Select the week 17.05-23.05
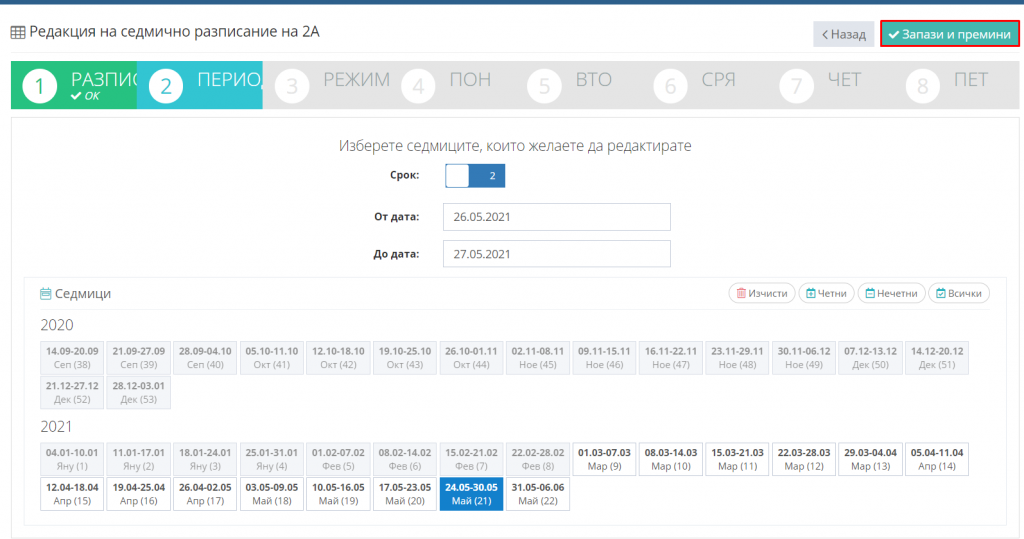Screen dimensions: 1024x539 point(405,493)
